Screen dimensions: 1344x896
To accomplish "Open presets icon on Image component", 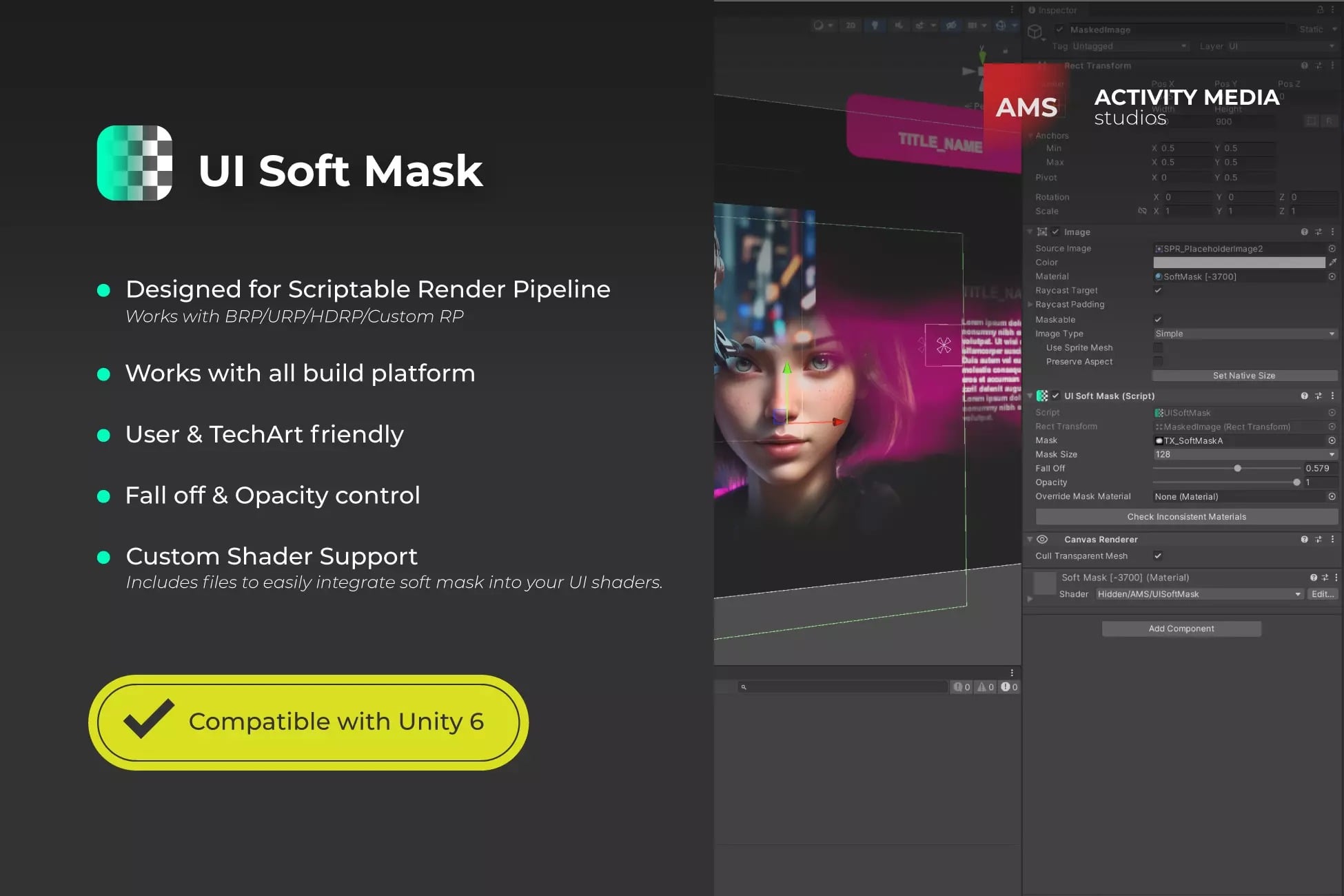I will click(1318, 232).
